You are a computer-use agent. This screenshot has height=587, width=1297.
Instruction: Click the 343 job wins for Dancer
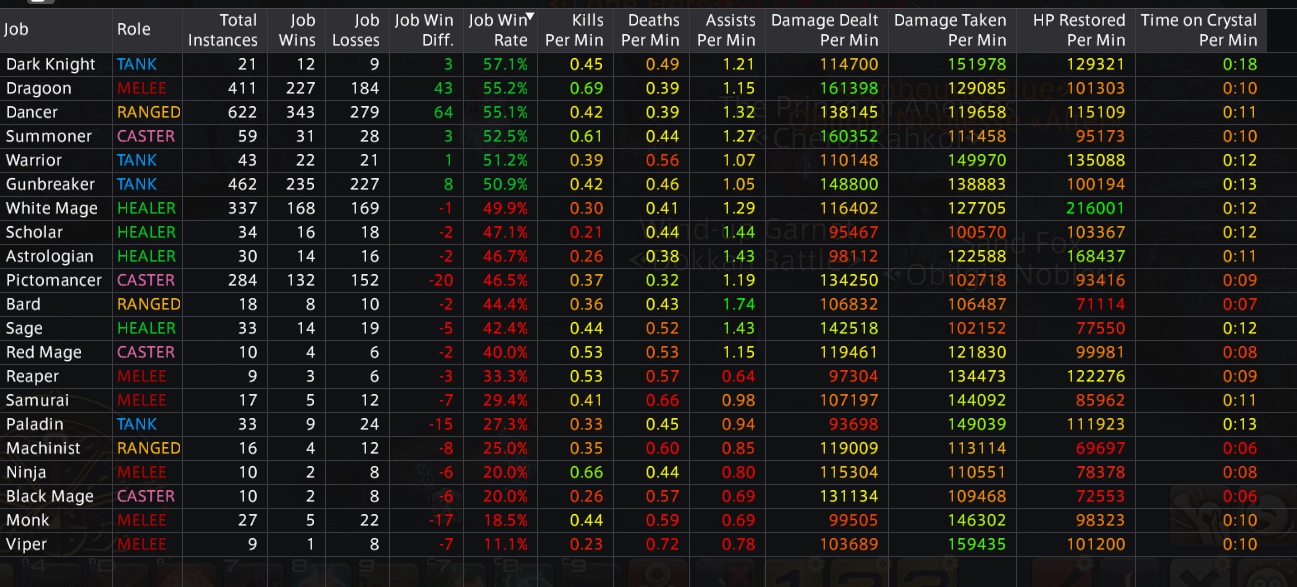point(300,112)
